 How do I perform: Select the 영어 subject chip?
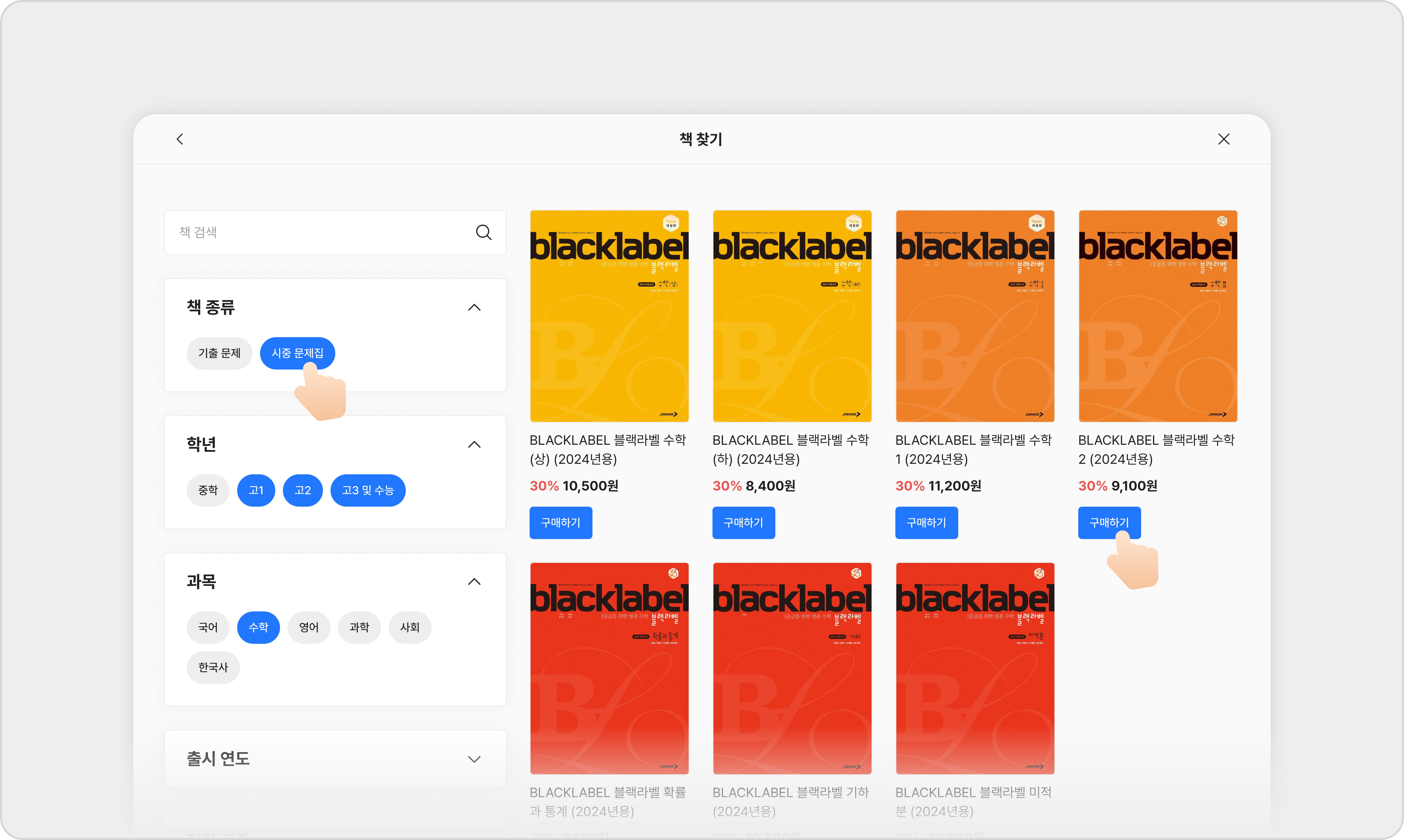(309, 627)
